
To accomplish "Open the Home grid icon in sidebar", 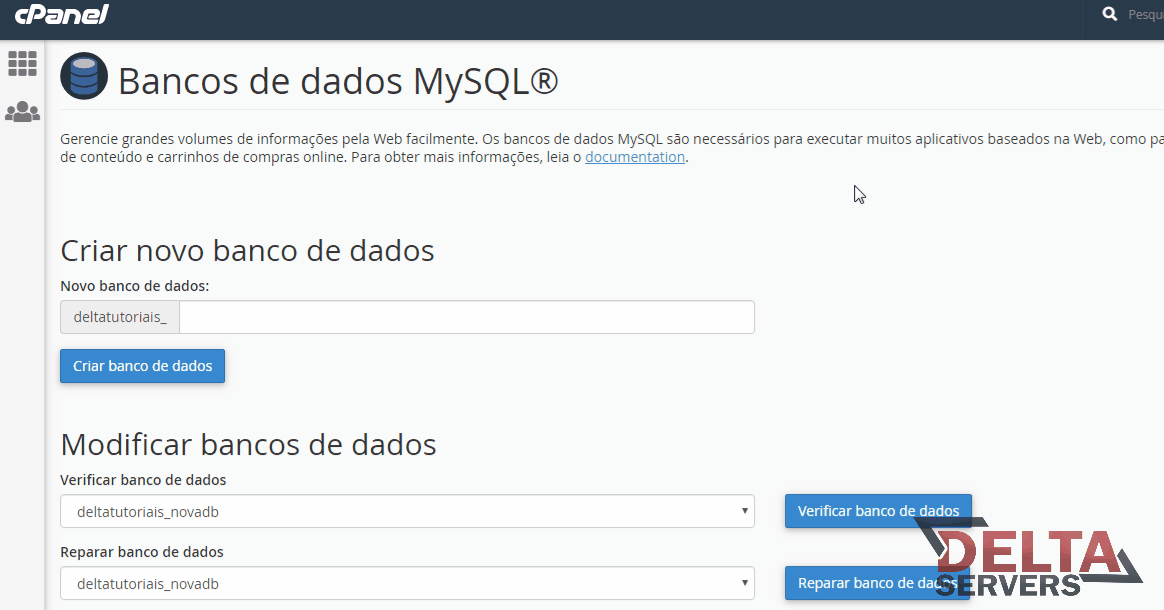I will (22, 64).
